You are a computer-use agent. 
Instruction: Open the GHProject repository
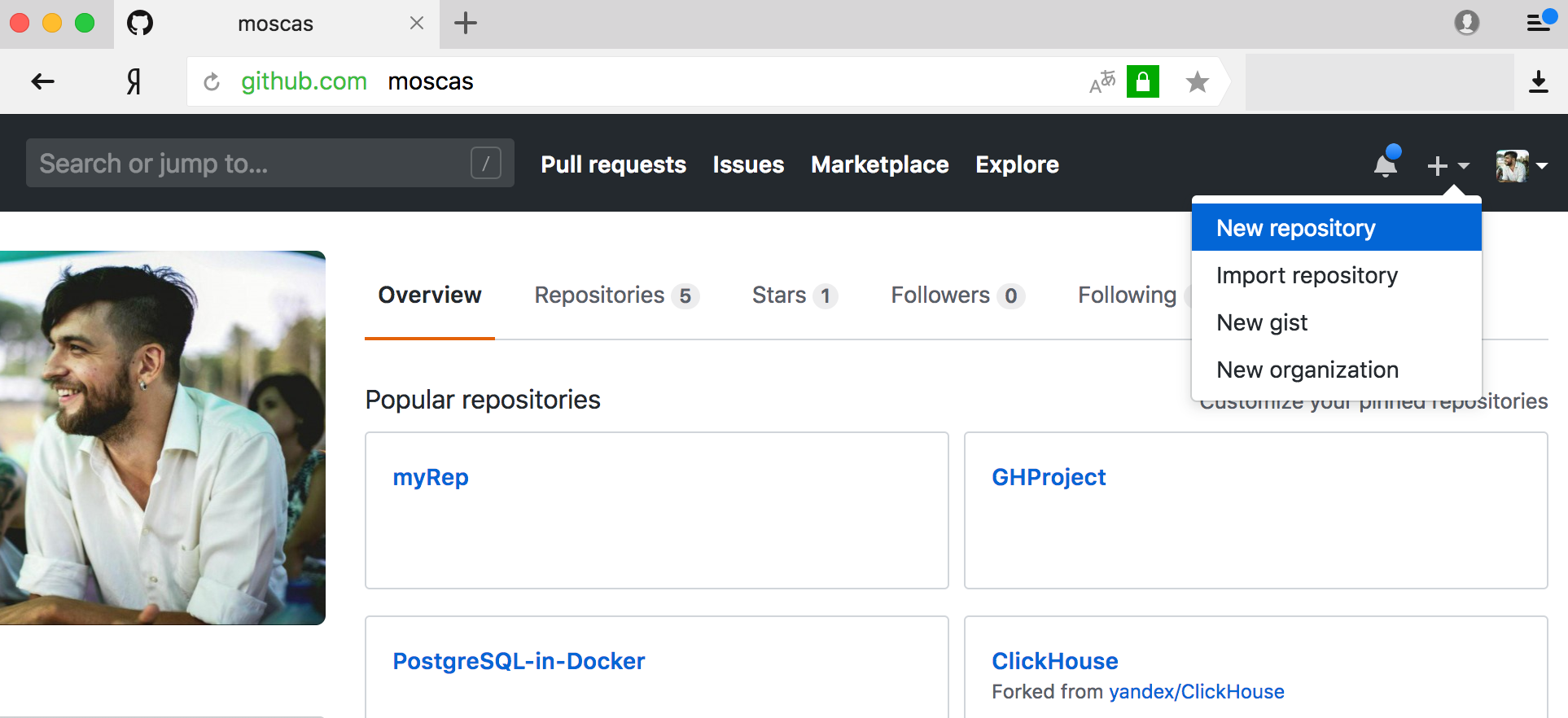1049,477
